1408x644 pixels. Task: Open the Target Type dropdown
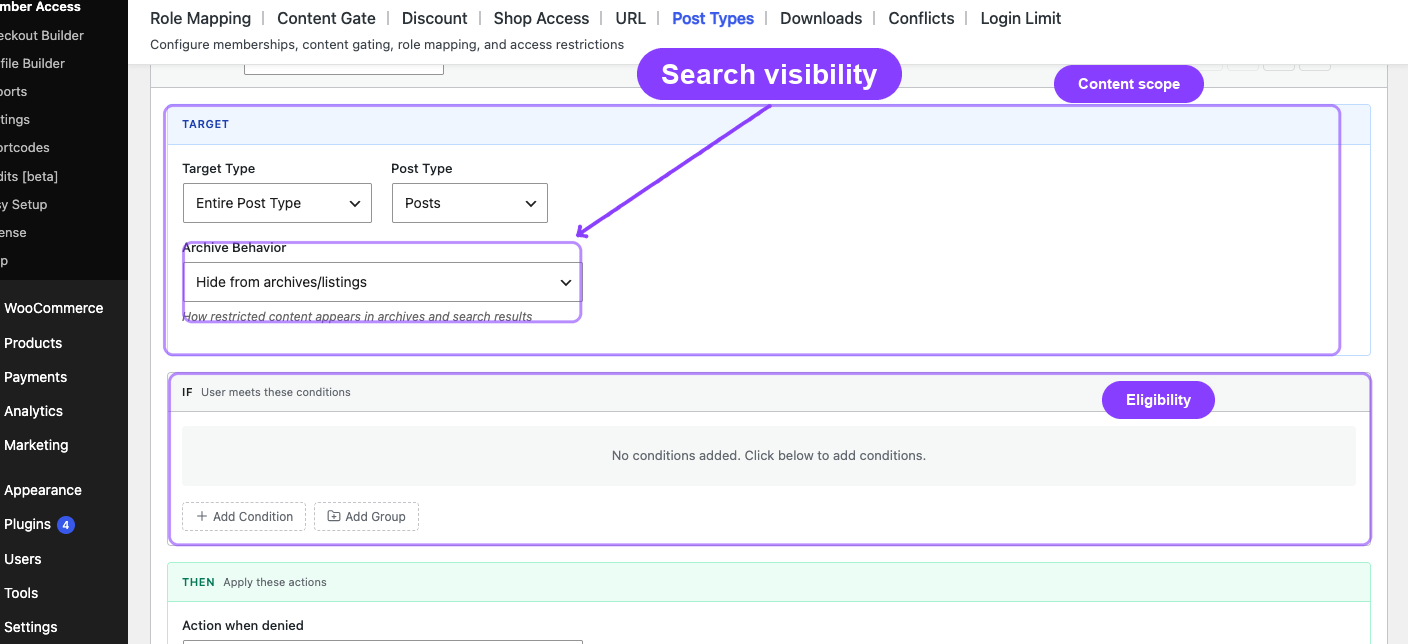pos(277,203)
